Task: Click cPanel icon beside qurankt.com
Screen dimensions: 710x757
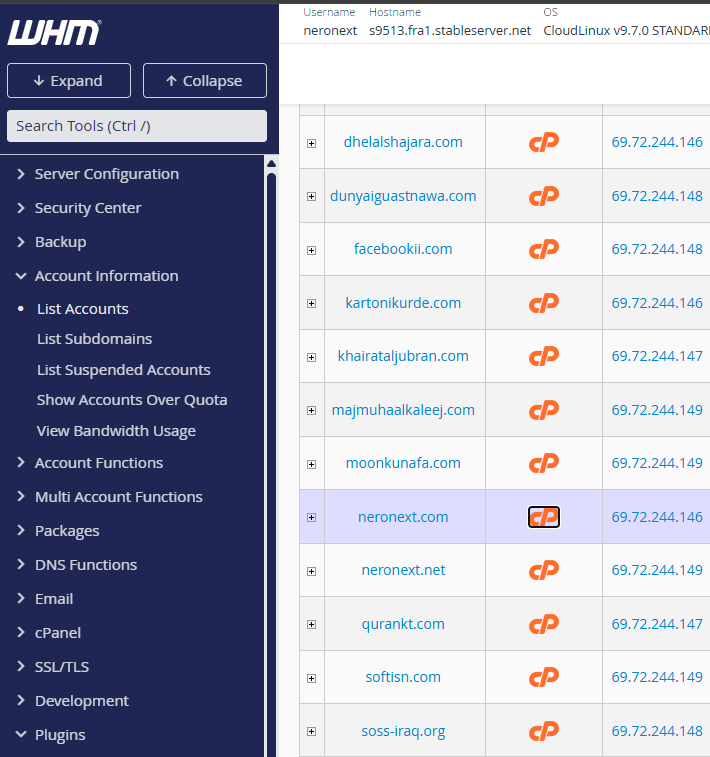Action: click(x=543, y=624)
